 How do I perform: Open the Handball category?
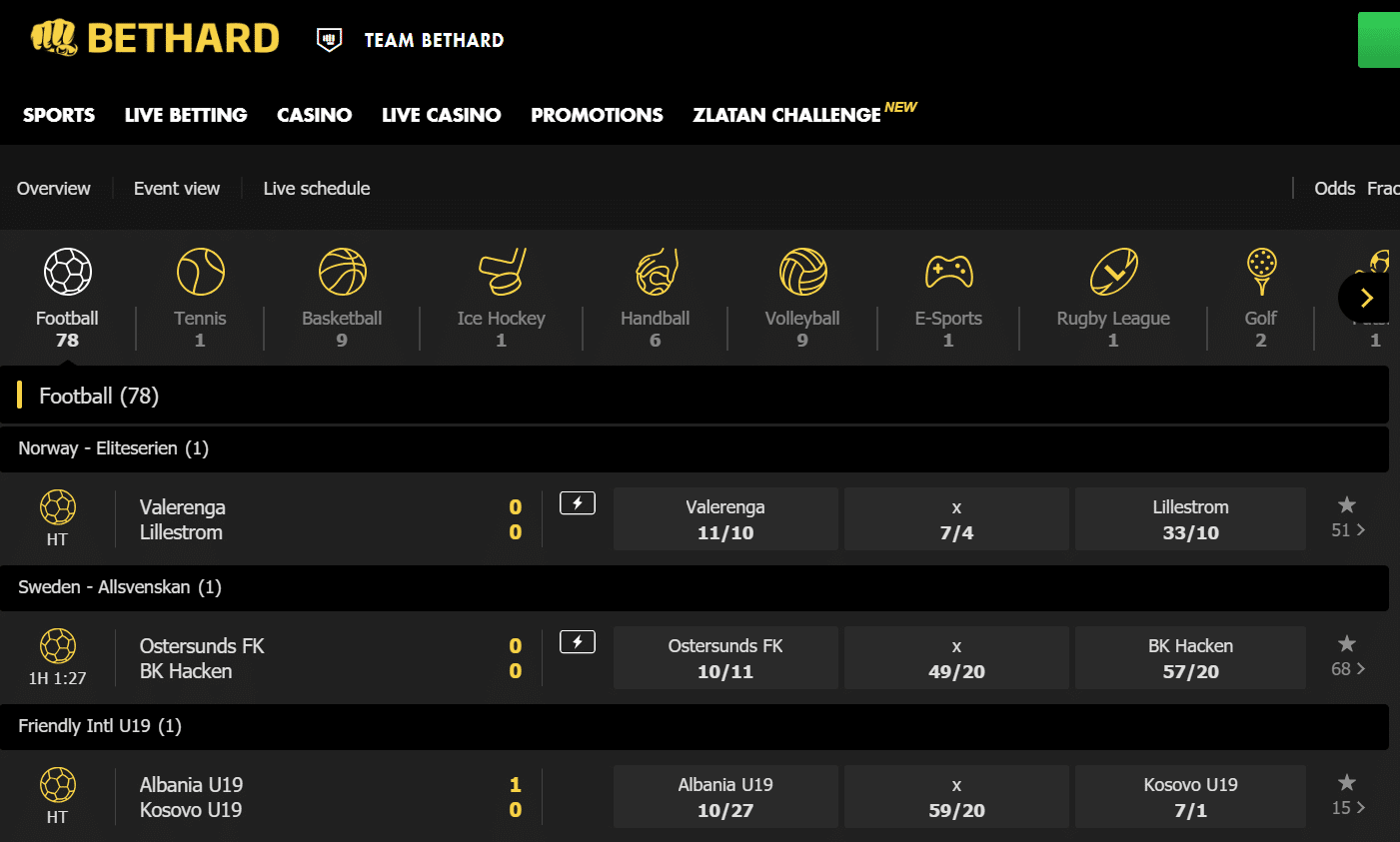pyautogui.click(x=655, y=271)
